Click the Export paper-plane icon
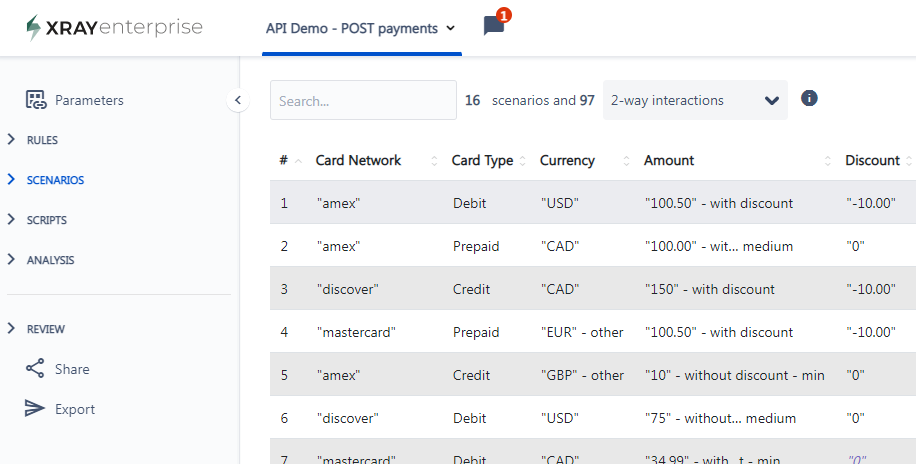 pos(35,408)
